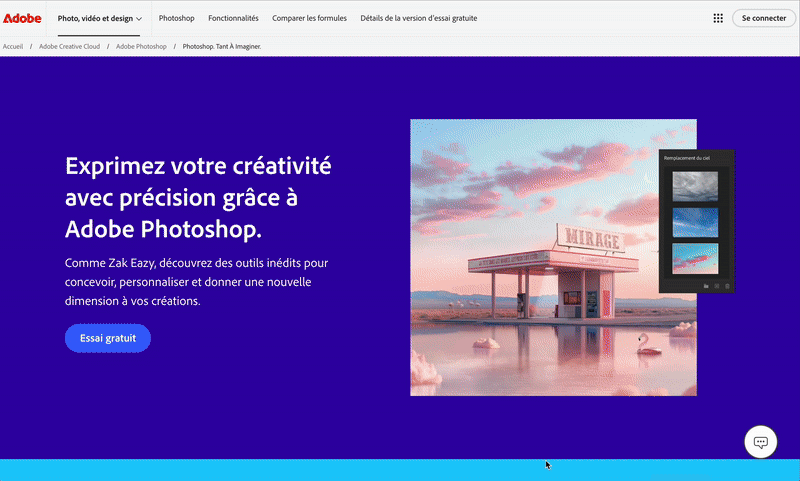The image size is (800, 481).
Task: Select the blue sky thumbnail
Action: click(695, 222)
